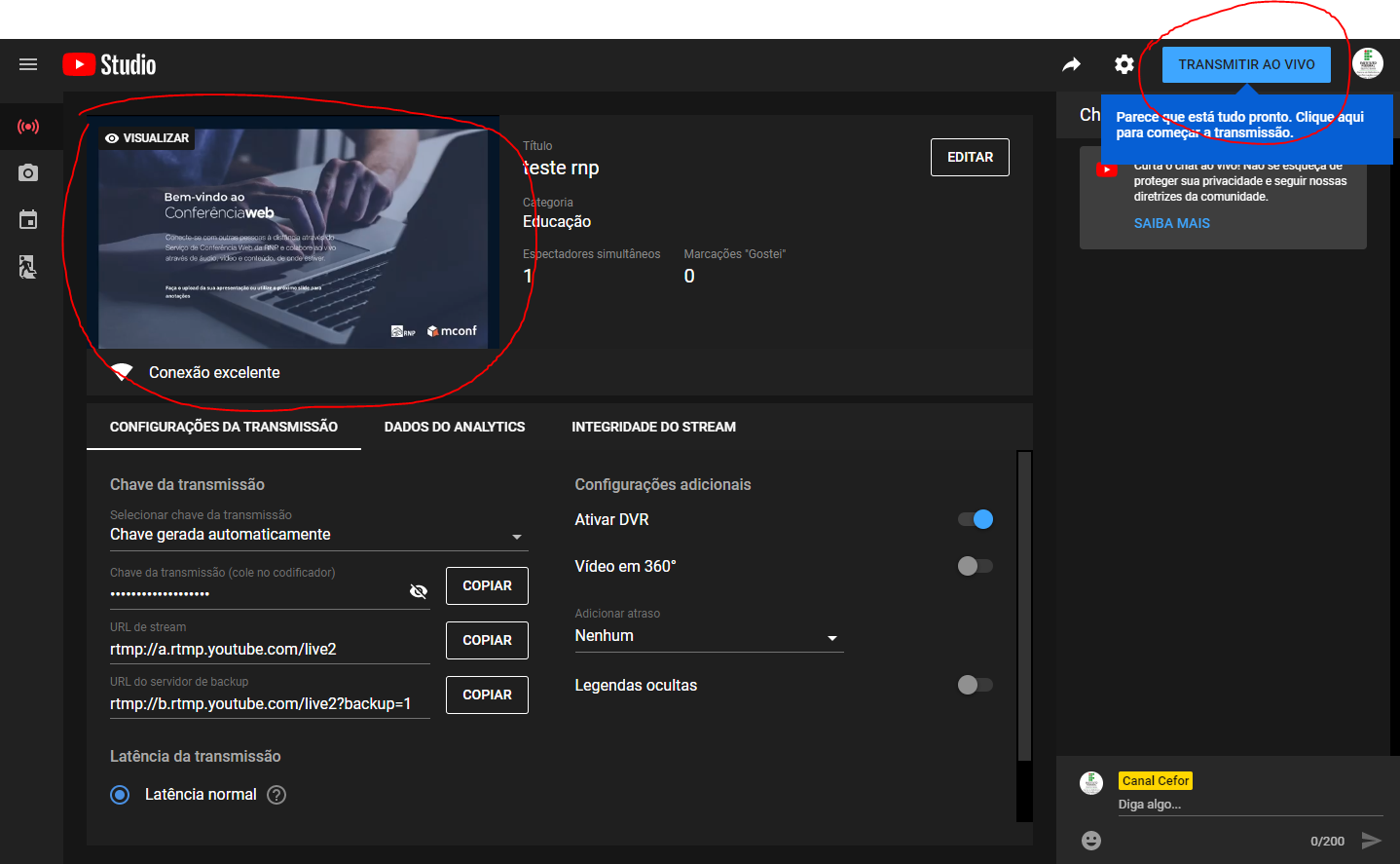Click the send message arrow icon
1400x864 pixels.
coord(1372,841)
